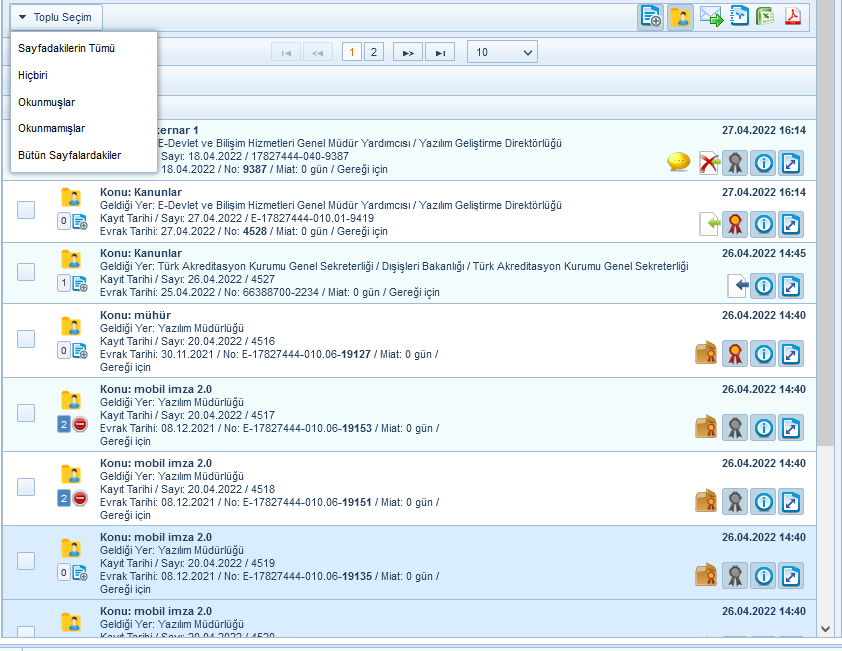Jump to the last page button
Viewport: 842px width, 651px height.
[x=440, y=52]
